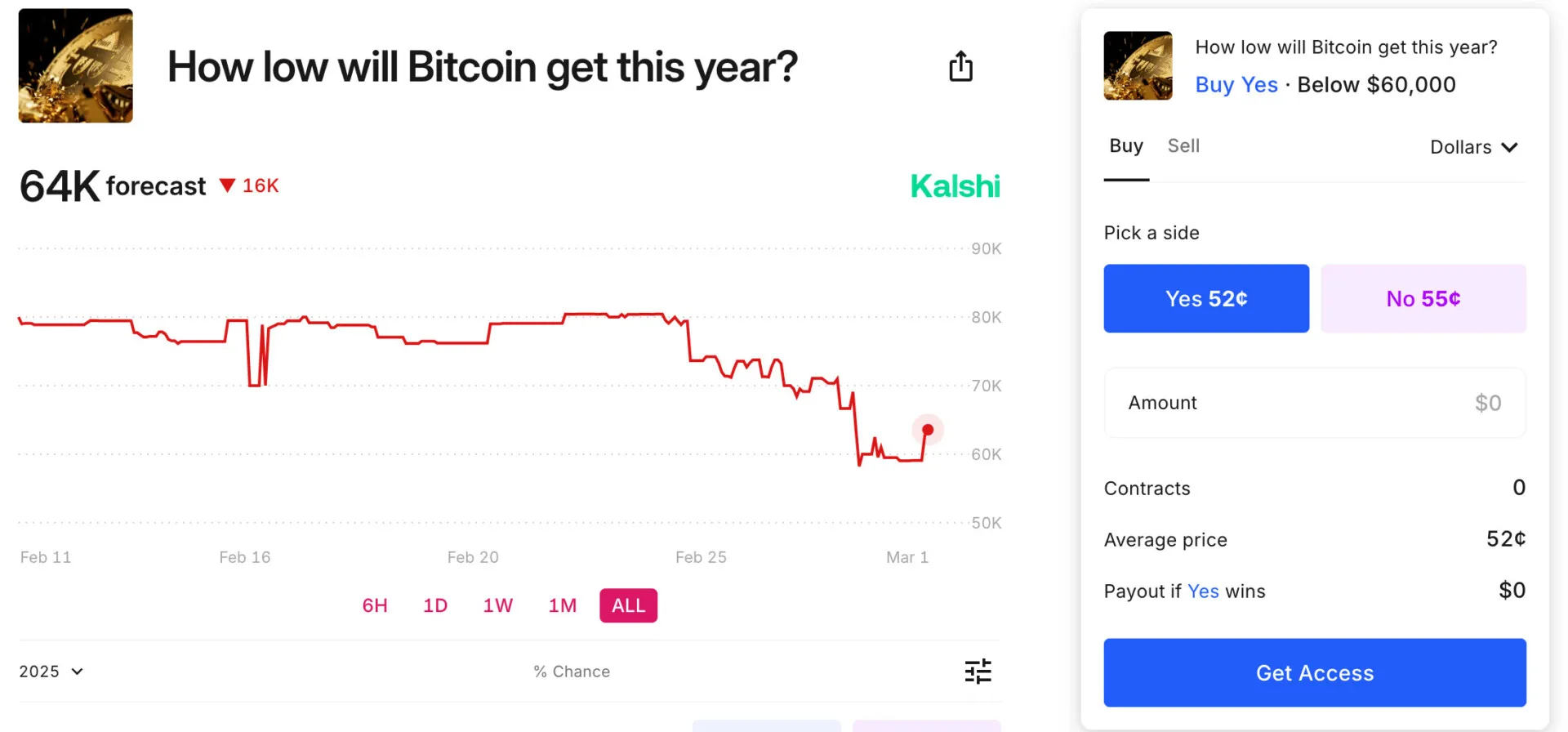The height and width of the screenshot is (732, 1568).
Task: Click the Get Access button
Action: pos(1314,672)
